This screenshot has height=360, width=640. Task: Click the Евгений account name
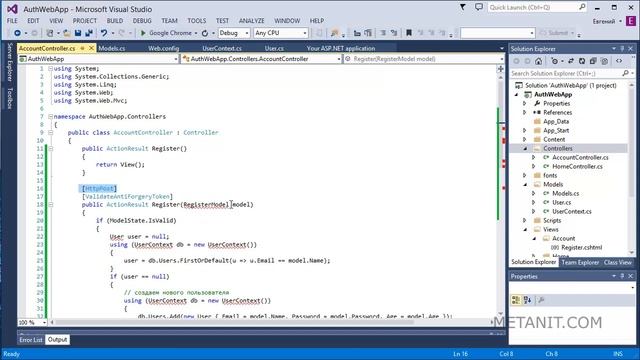[x=604, y=21]
